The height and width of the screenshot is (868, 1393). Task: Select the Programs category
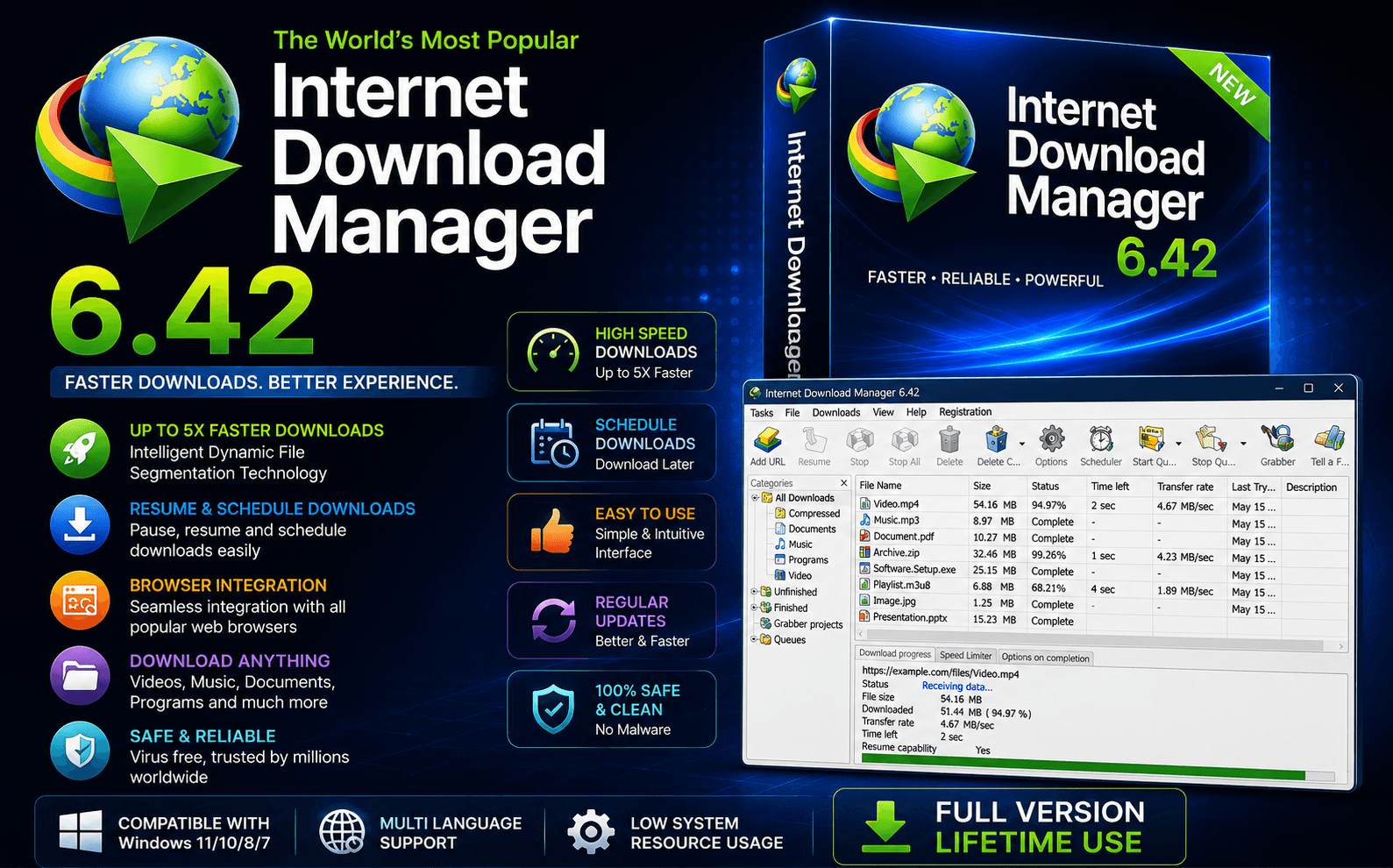[801, 560]
